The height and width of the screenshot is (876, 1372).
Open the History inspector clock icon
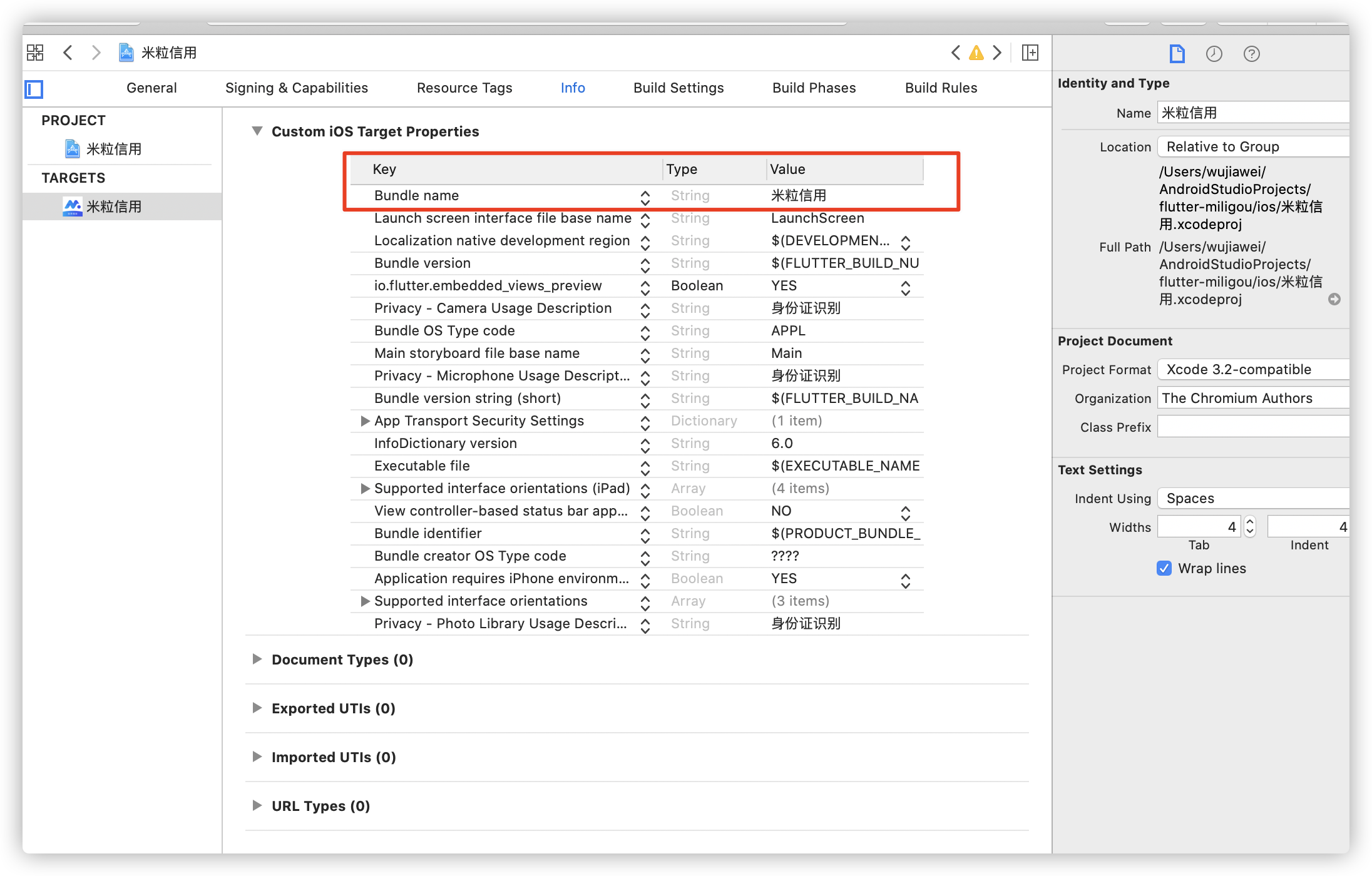1214,54
